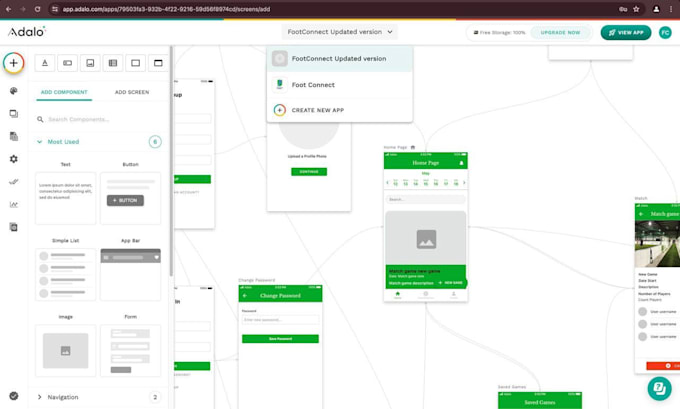Click the image placeholder on Home Page screen
The width and height of the screenshot is (680, 409).
(x=426, y=238)
